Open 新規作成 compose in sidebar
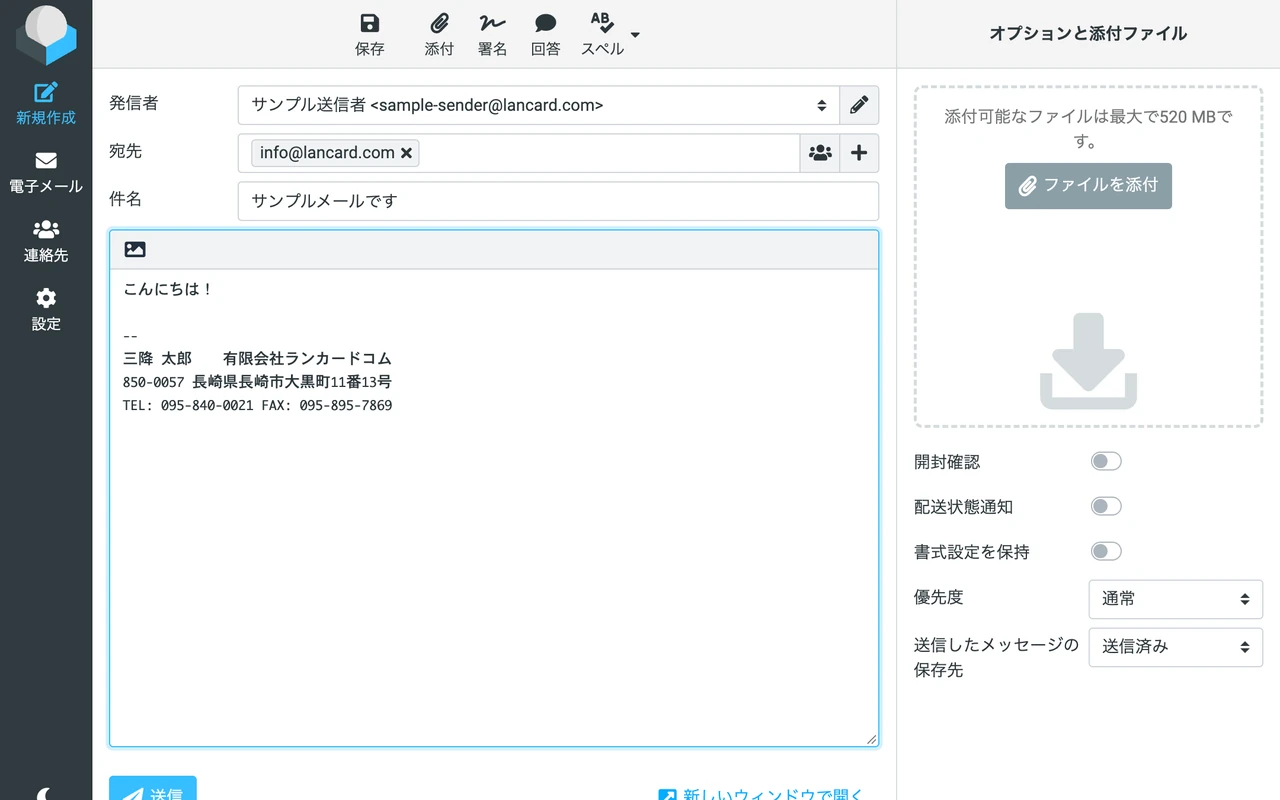 (46, 104)
